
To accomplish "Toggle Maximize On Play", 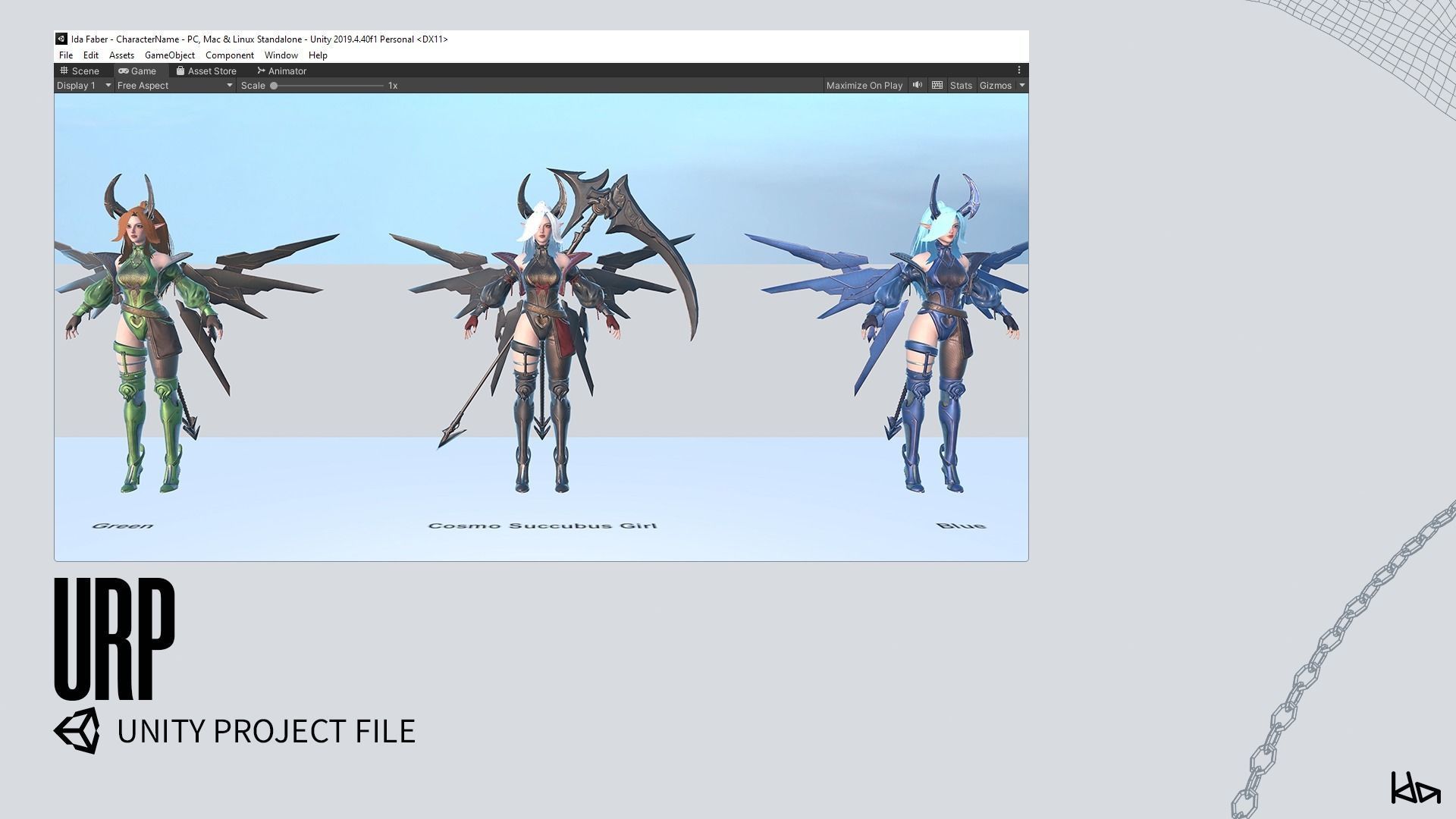I will click(864, 86).
